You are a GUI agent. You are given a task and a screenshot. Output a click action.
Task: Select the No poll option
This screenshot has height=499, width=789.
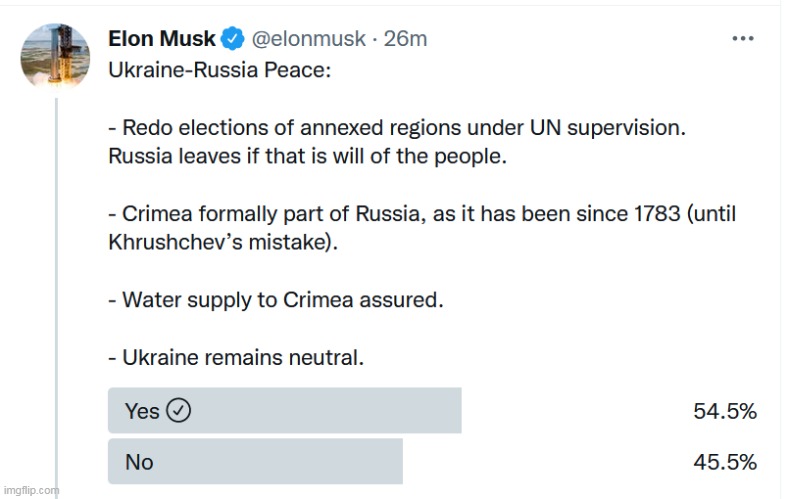255,461
